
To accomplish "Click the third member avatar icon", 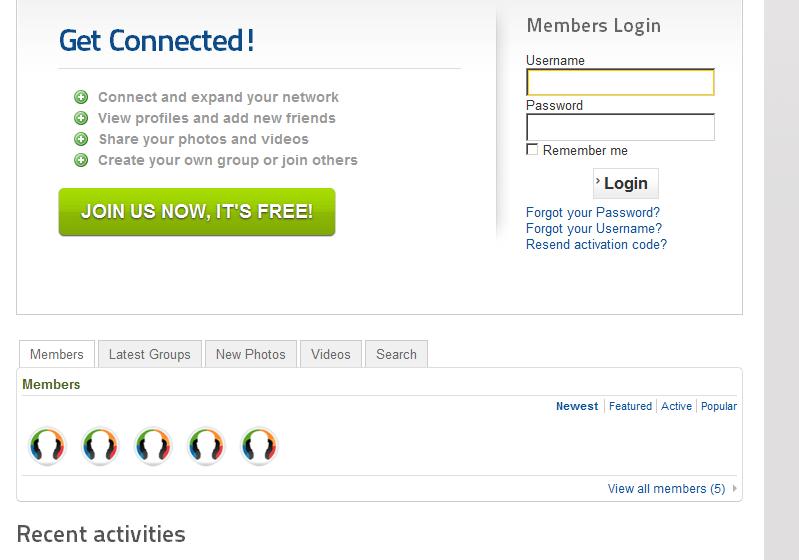I will (153, 446).
